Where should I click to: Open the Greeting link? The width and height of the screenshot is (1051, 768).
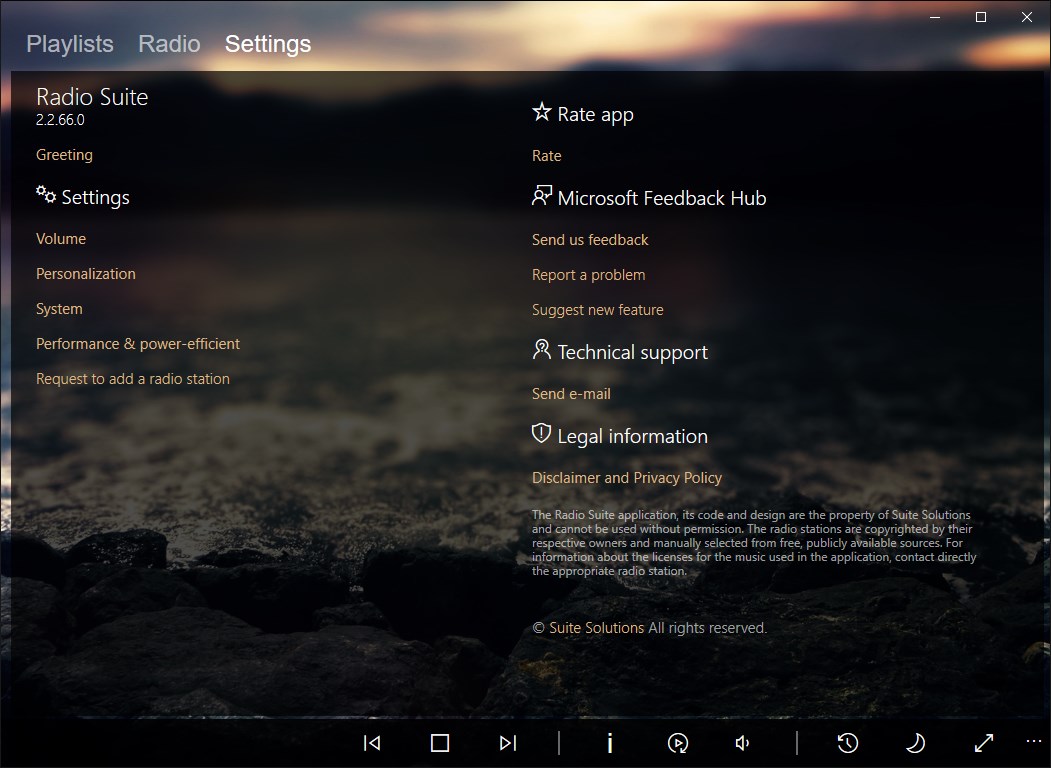click(64, 155)
